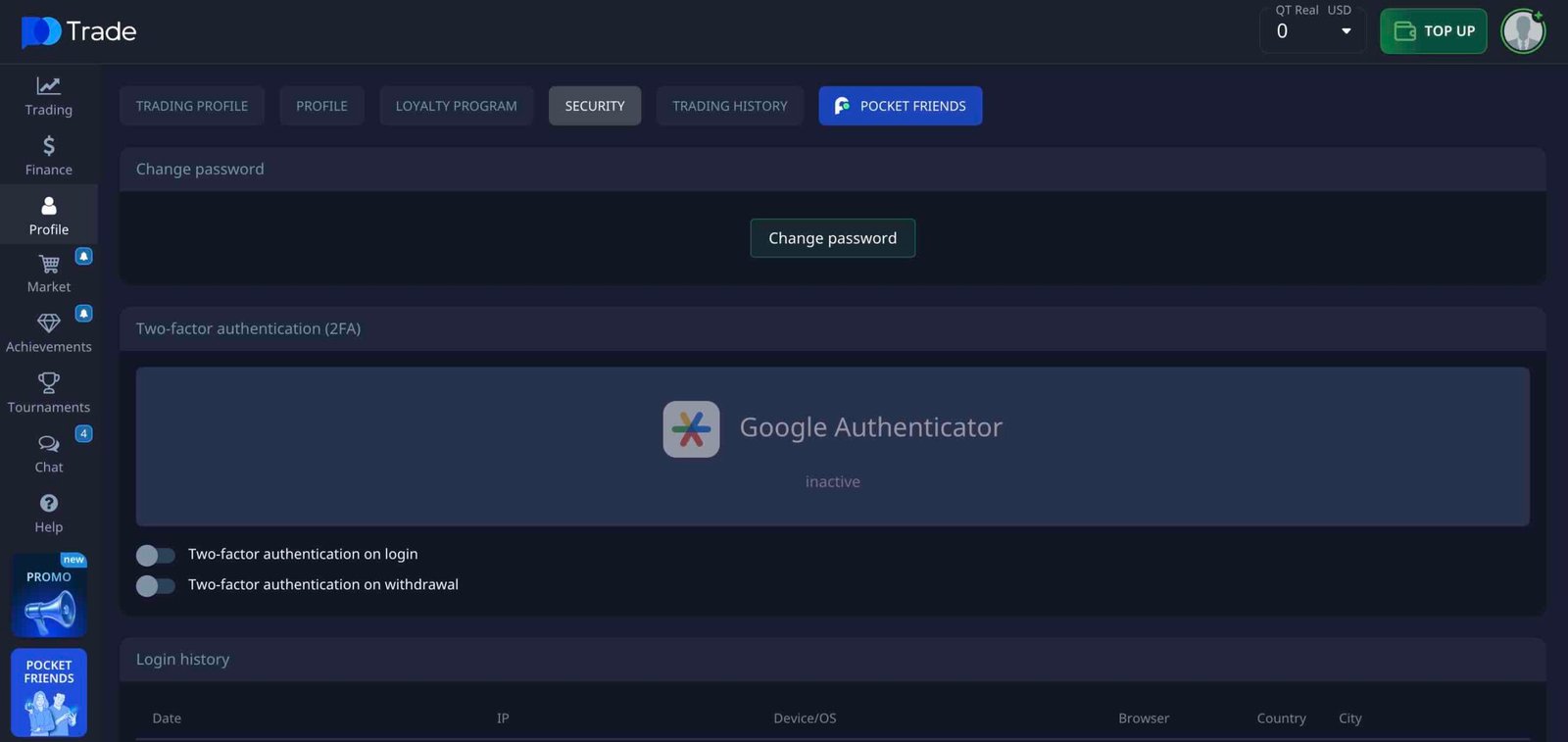Click the PROMO megaphone banner
This screenshot has height=742, width=1568.
(49, 595)
